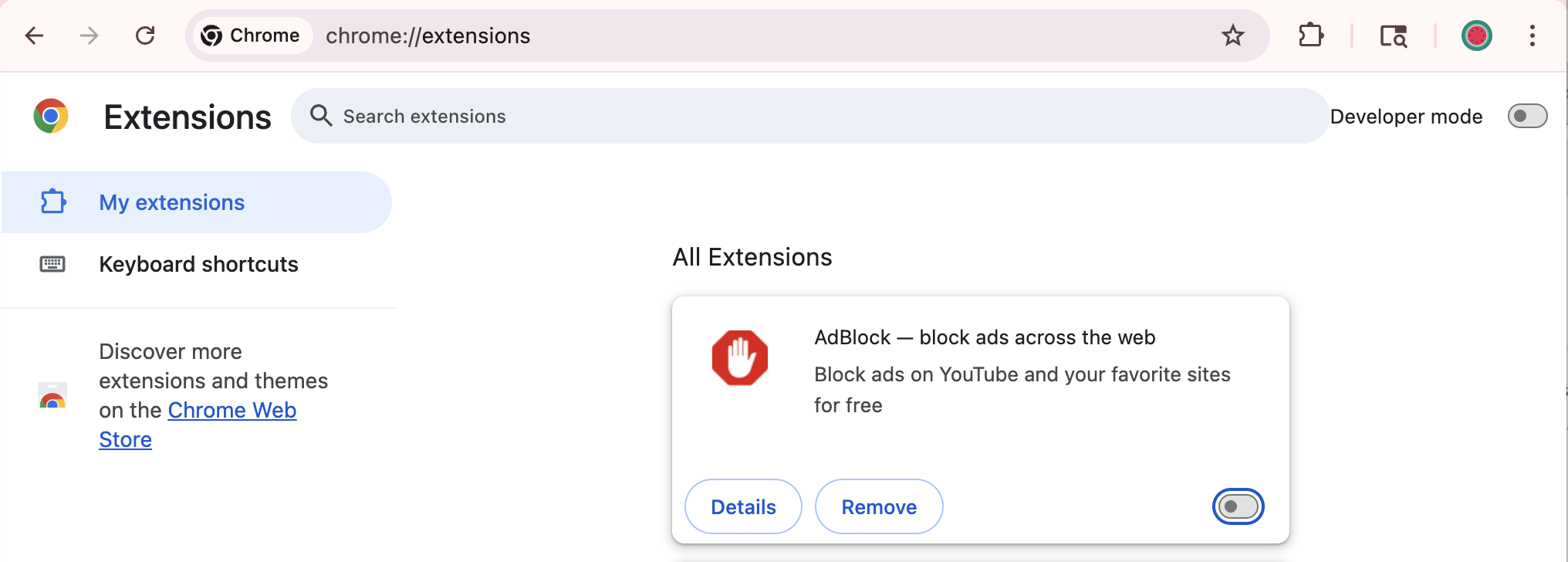The height and width of the screenshot is (562, 1568).
Task: Click the browser back arrow
Action: (35, 36)
